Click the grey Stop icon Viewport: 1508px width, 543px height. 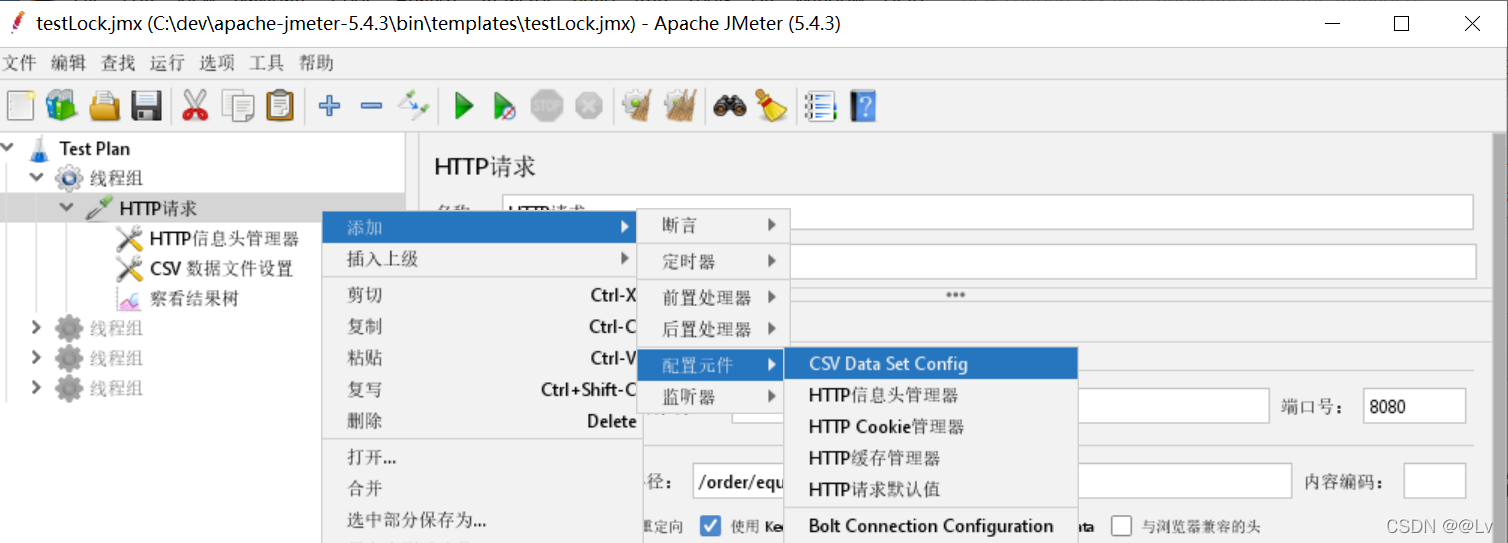(x=547, y=105)
